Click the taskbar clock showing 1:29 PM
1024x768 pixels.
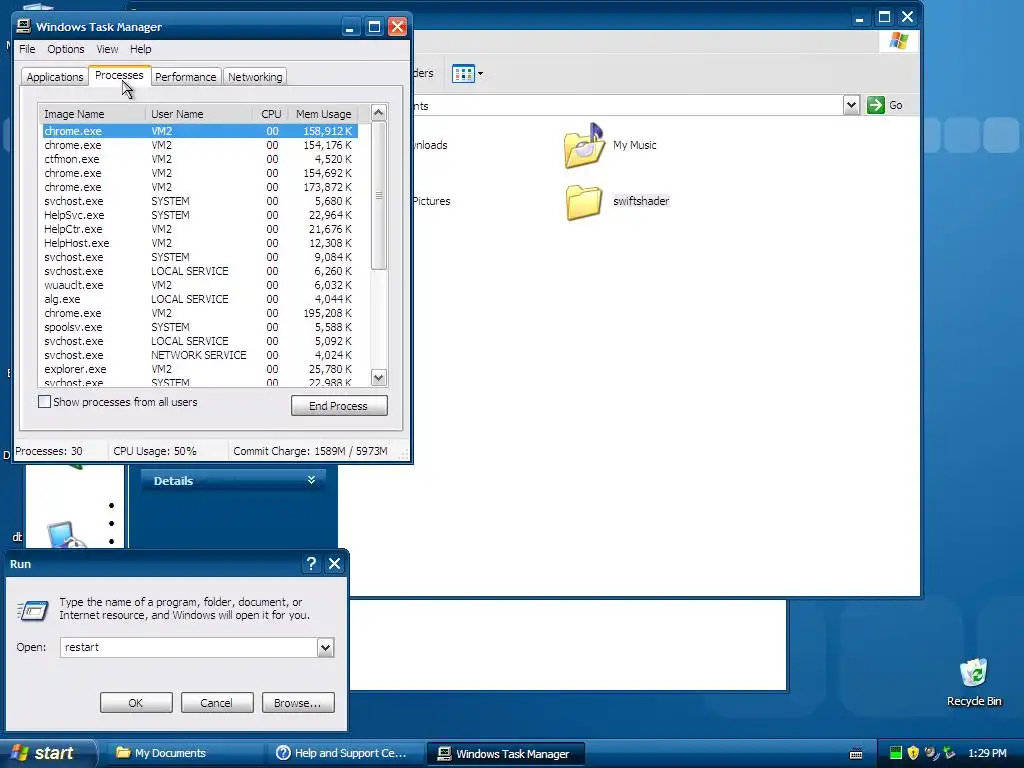pyautogui.click(x=987, y=753)
